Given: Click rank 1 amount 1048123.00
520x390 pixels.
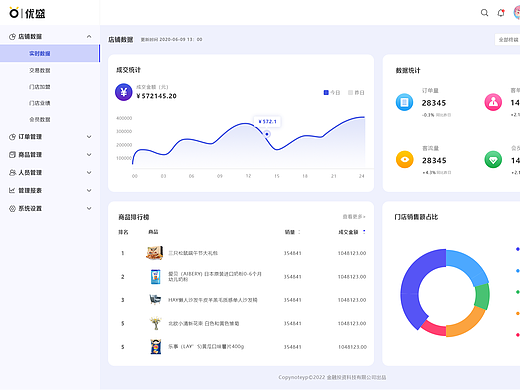Looking at the screenshot, I should [352, 253].
